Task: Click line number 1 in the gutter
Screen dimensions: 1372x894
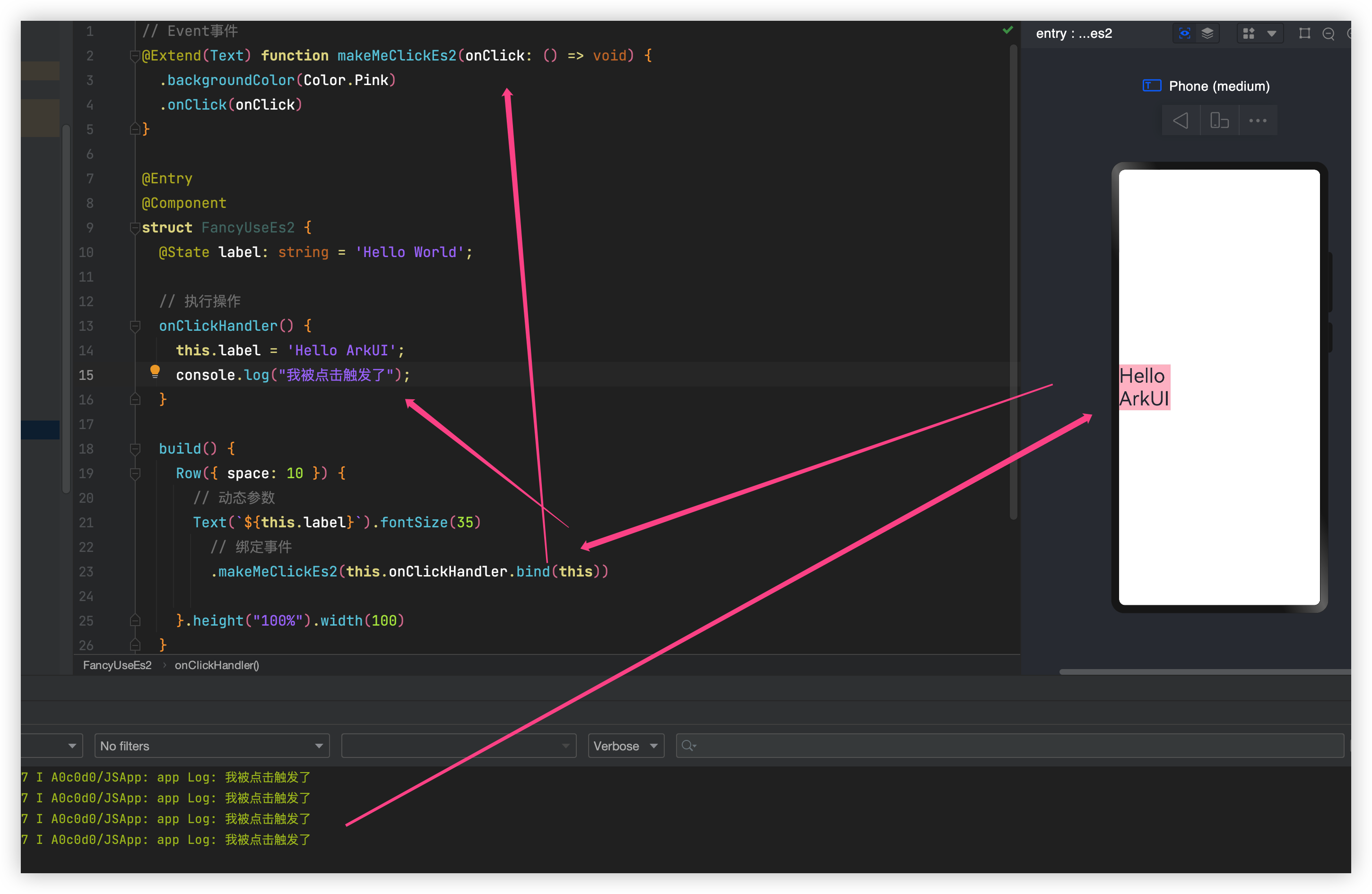Action: 89,31
